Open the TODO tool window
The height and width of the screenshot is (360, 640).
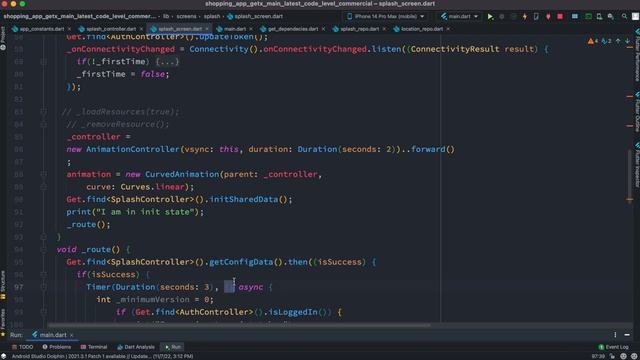click(22, 347)
